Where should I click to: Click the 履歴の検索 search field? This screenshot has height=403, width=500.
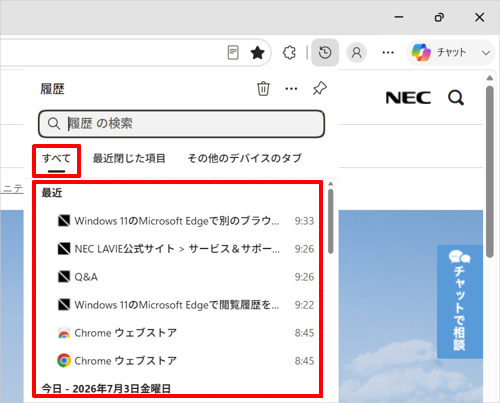(x=181, y=124)
